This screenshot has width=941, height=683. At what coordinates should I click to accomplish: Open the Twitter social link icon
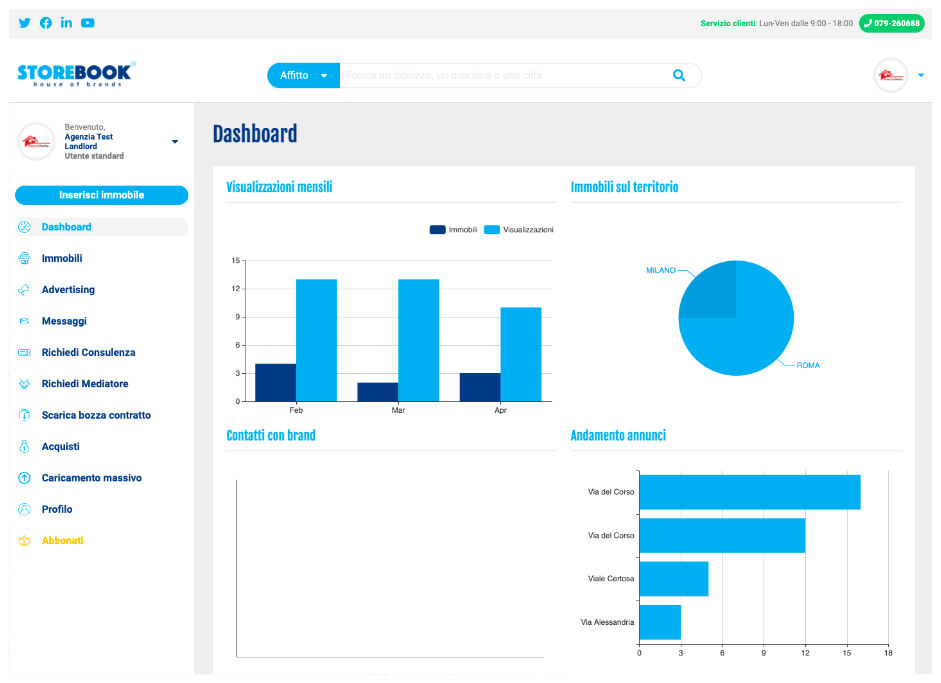point(24,23)
